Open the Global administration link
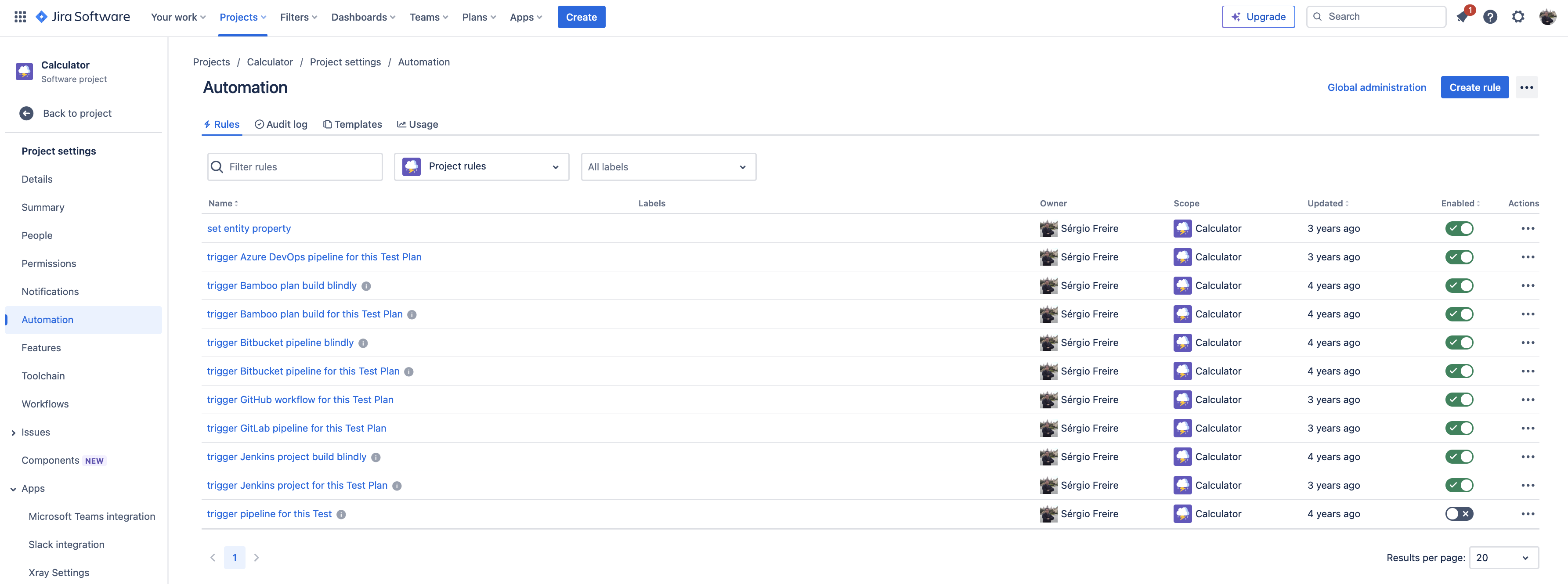The image size is (1568, 584). (1376, 88)
